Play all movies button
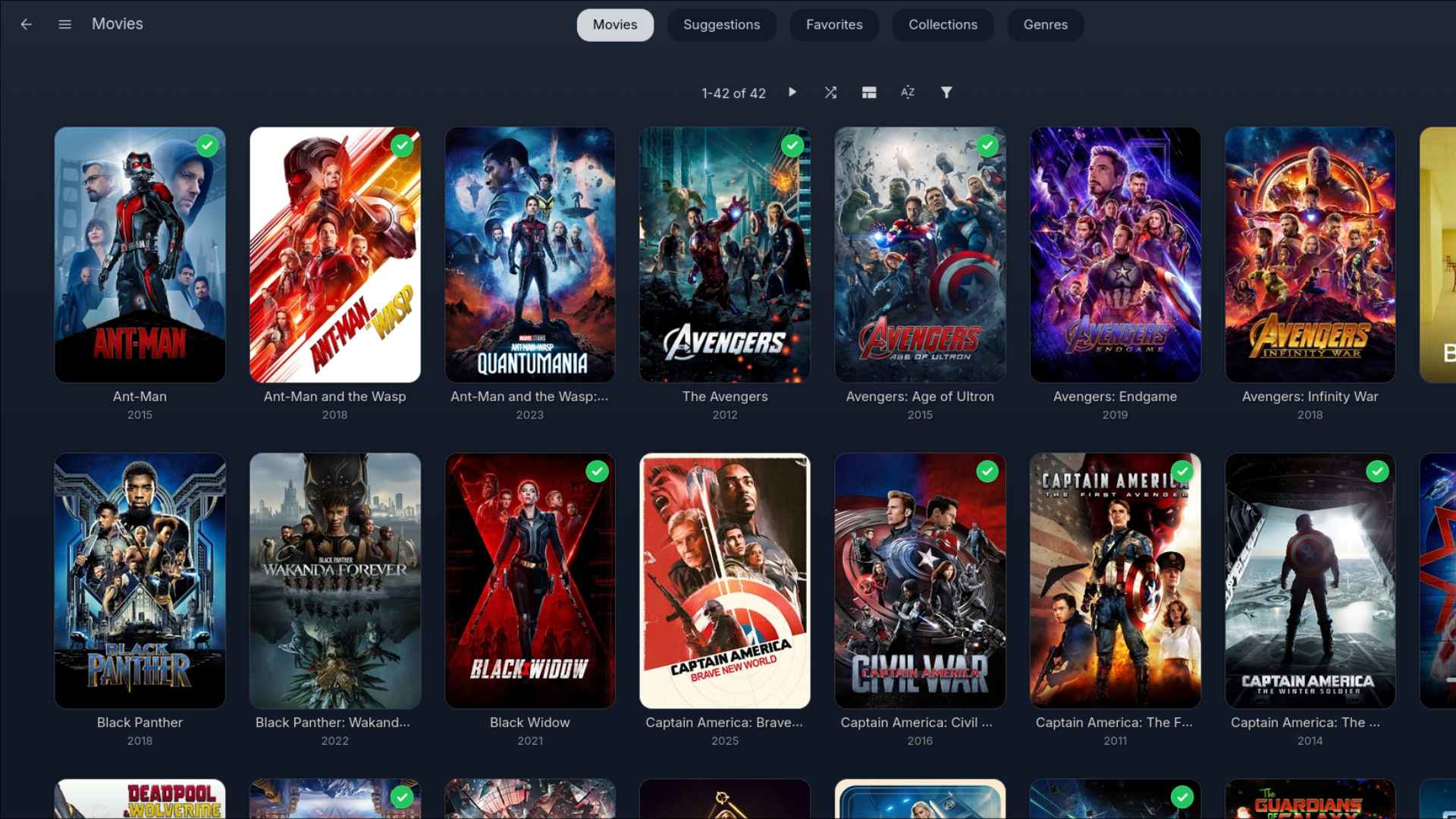 [x=792, y=92]
